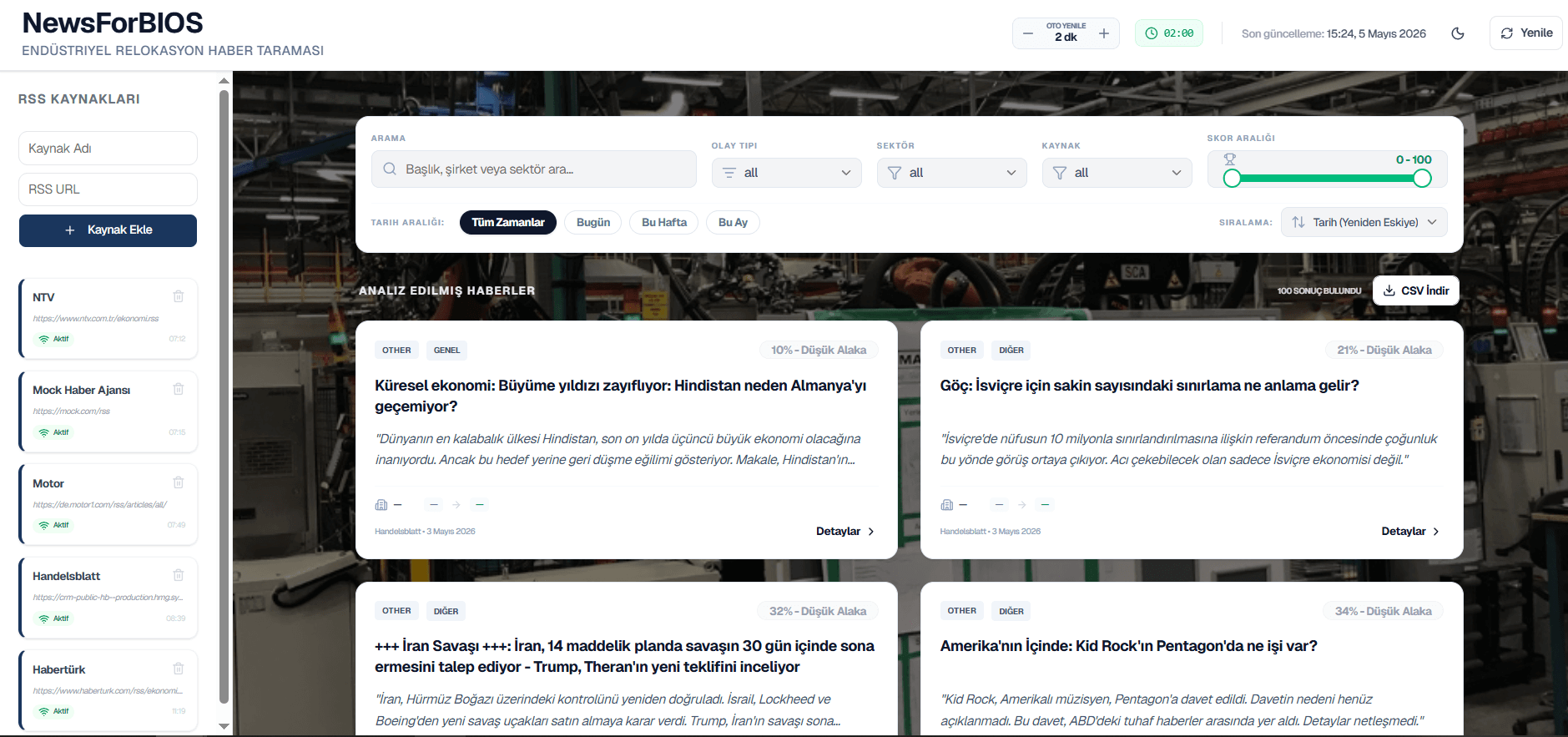This screenshot has width=1568, height=737.
Task: Click the 100 SONUÇ BULUNDU label
Action: pyautogui.click(x=1319, y=290)
